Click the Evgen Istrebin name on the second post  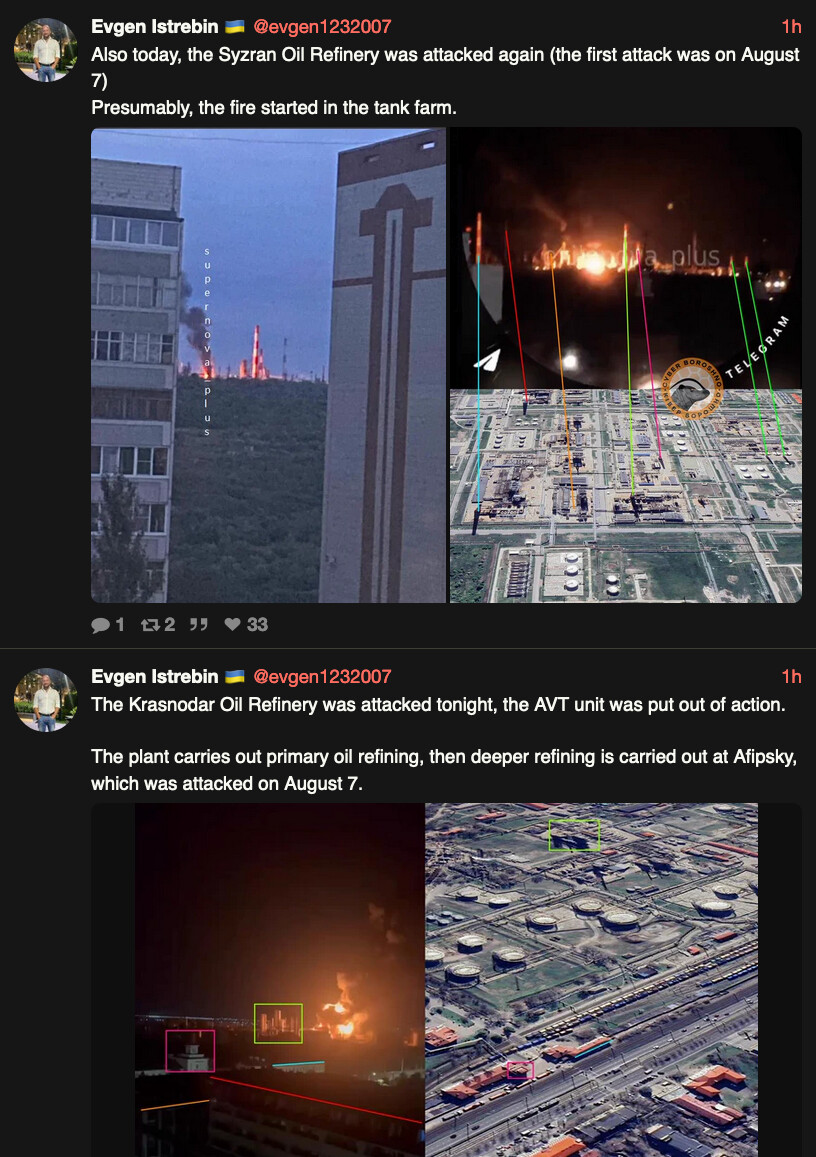[155, 677]
